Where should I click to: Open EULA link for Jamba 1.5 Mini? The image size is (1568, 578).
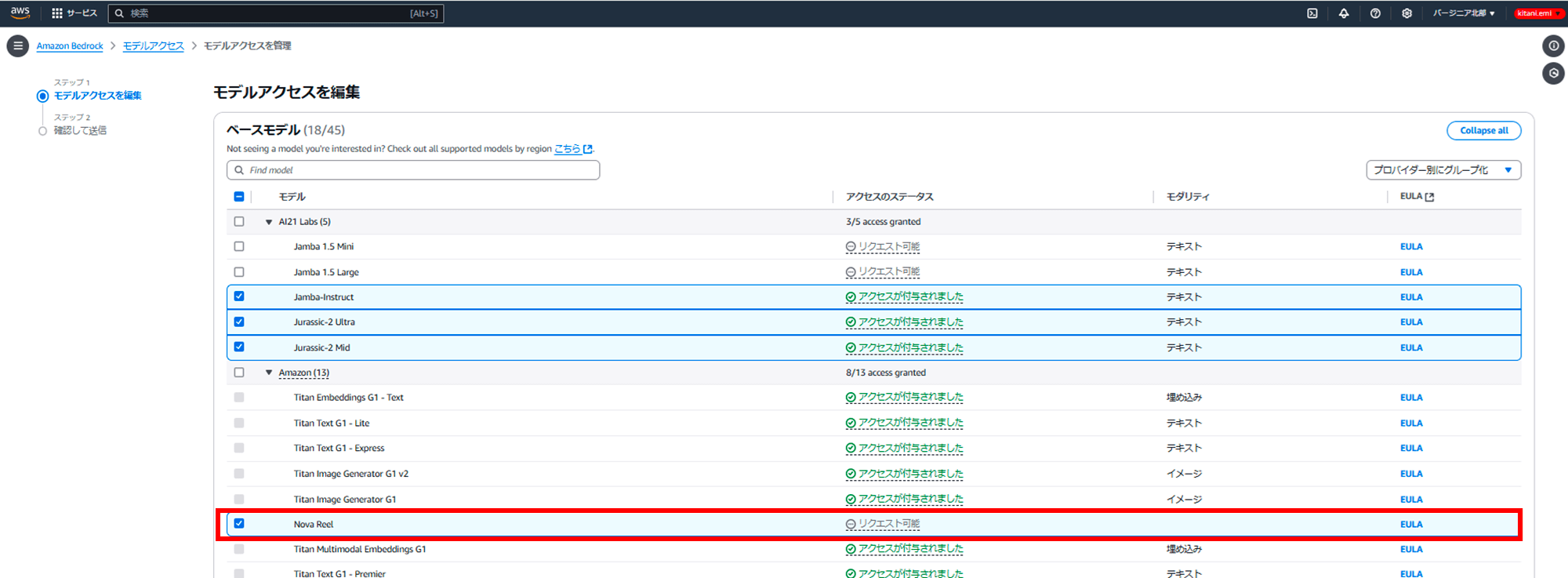pyautogui.click(x=1411, y=247)
